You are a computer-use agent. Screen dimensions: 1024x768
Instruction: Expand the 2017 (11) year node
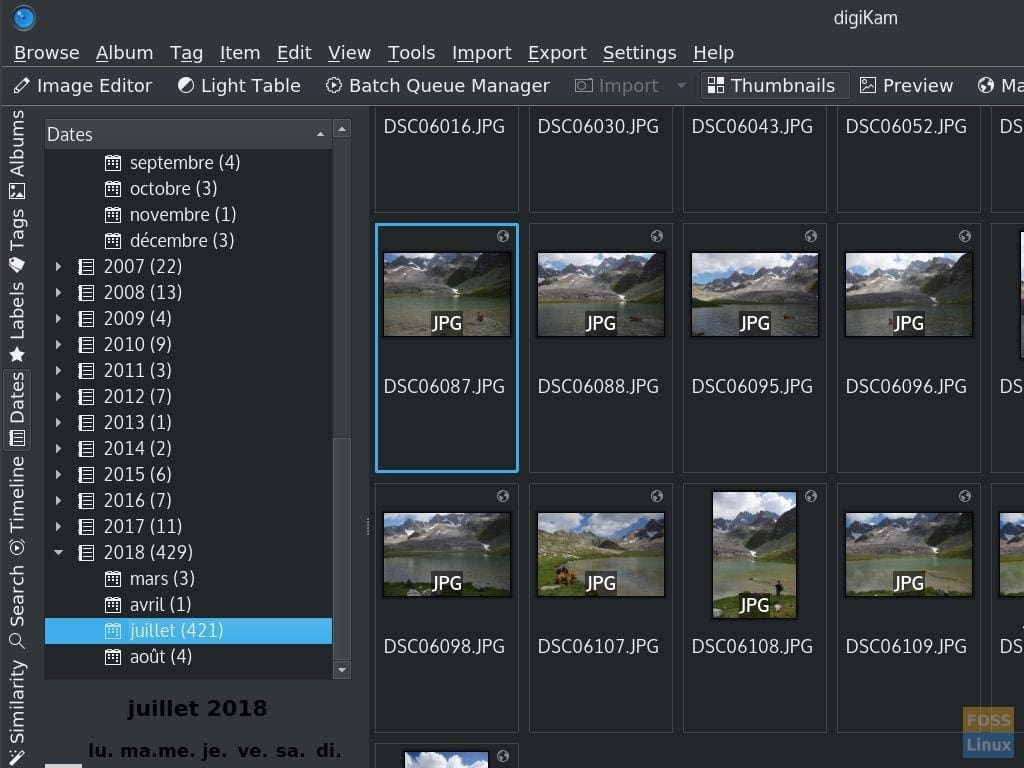[x=58, y=526]
